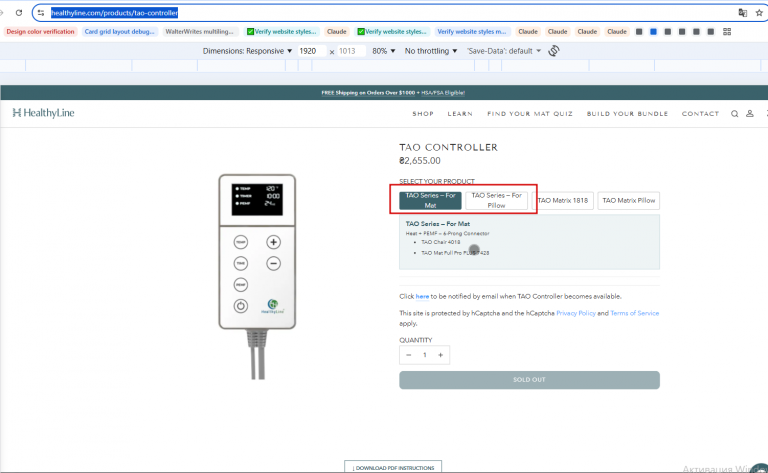Open the CONTACT page
This screenshot has width=768, height=473.
pyautogui.click(x=700, y=114)
